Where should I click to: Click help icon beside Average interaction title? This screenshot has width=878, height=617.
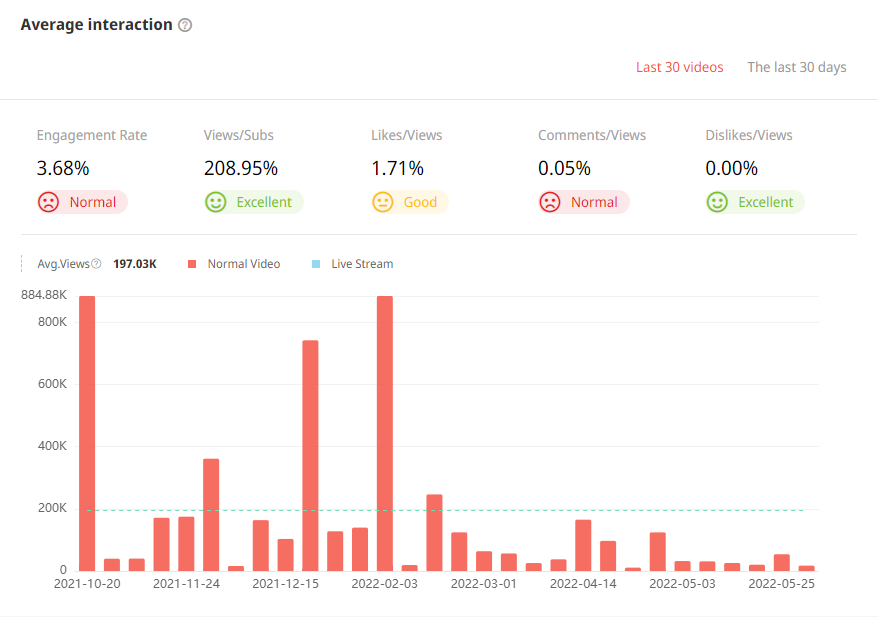pos(185,25)
